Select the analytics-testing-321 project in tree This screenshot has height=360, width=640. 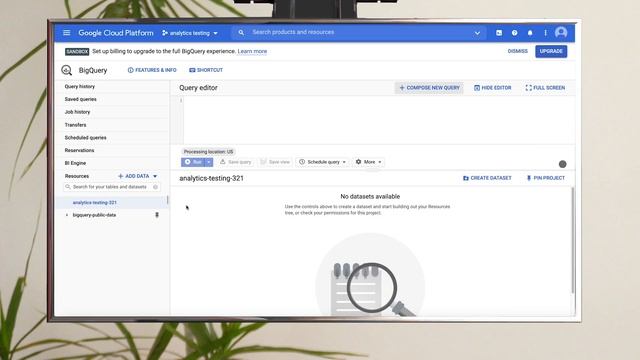[x=95, y=202]
